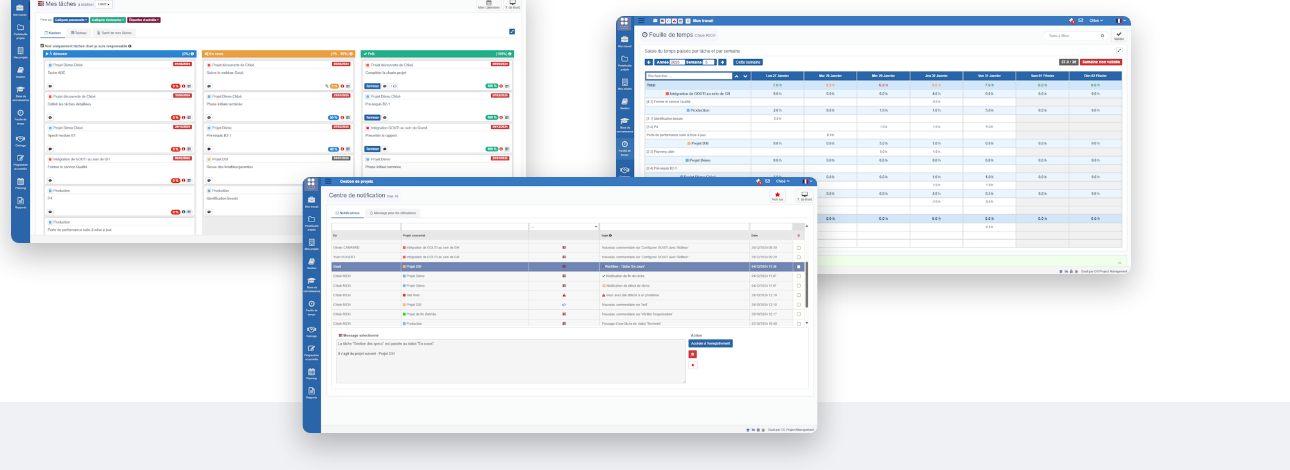Select Suivi de mes tâches tab
Viewport: 1290px width, 470px height.
click(x=113, y=33)
